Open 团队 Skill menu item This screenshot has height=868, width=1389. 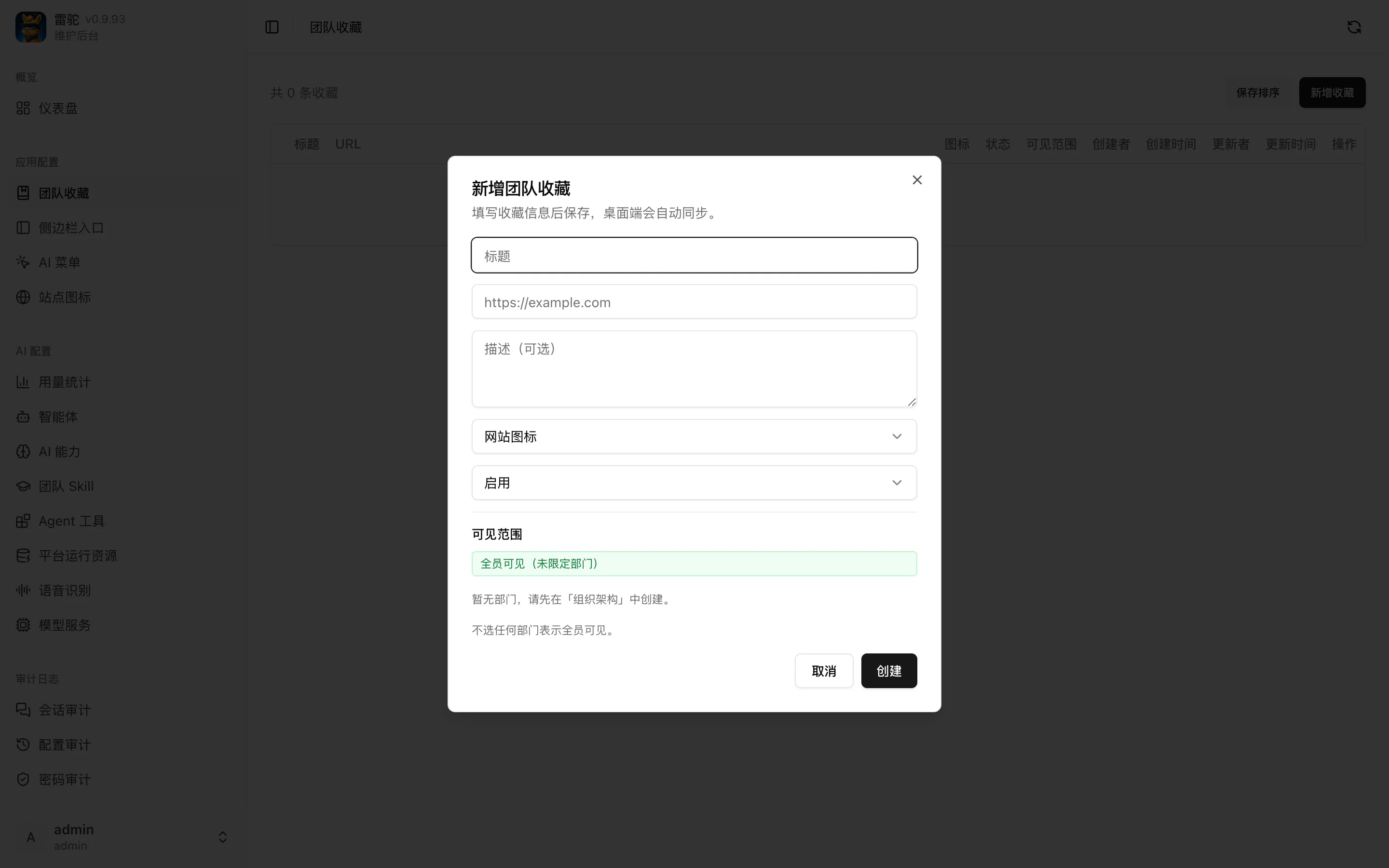pyautogui.click(x=123, y=486)
